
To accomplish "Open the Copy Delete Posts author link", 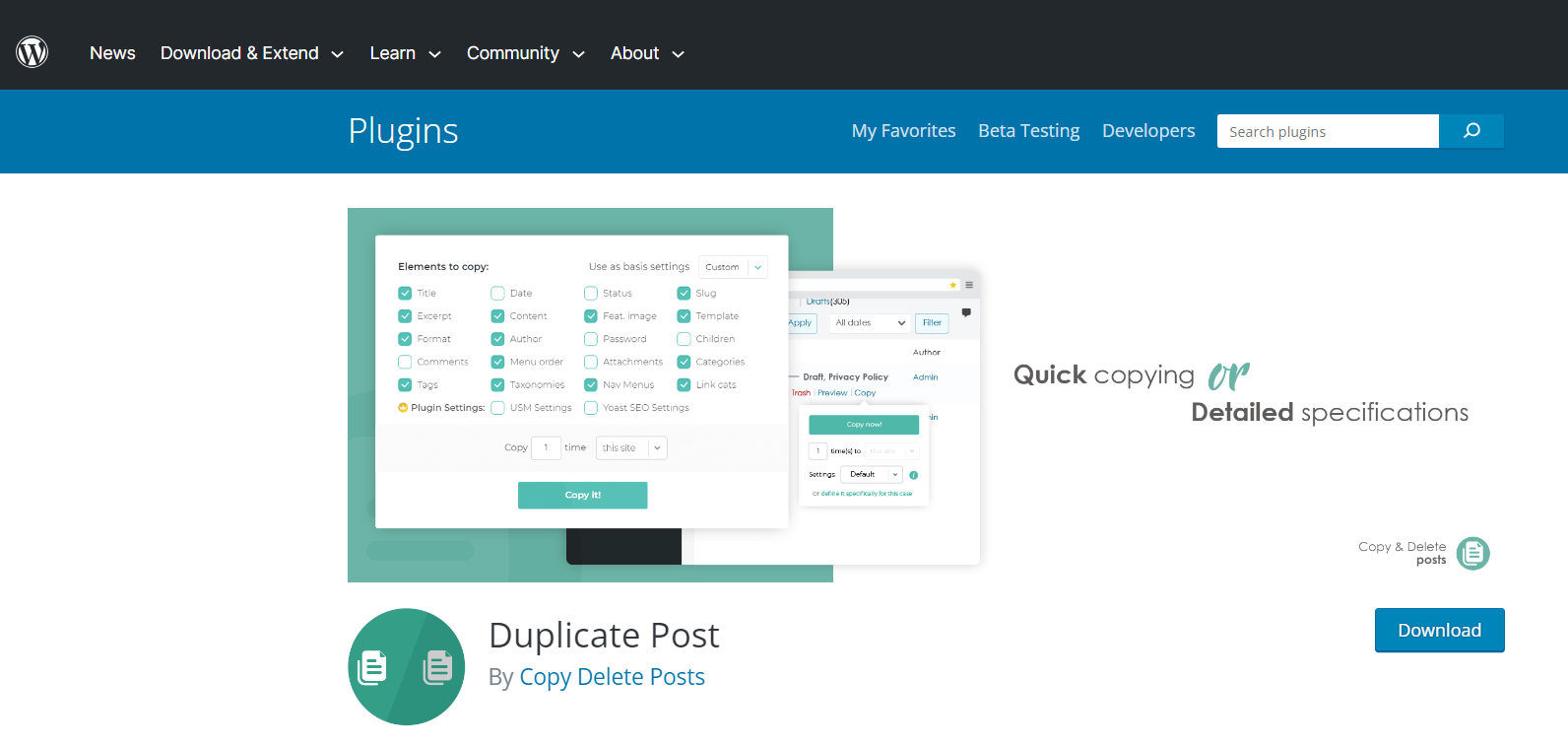I will (612, 677).
